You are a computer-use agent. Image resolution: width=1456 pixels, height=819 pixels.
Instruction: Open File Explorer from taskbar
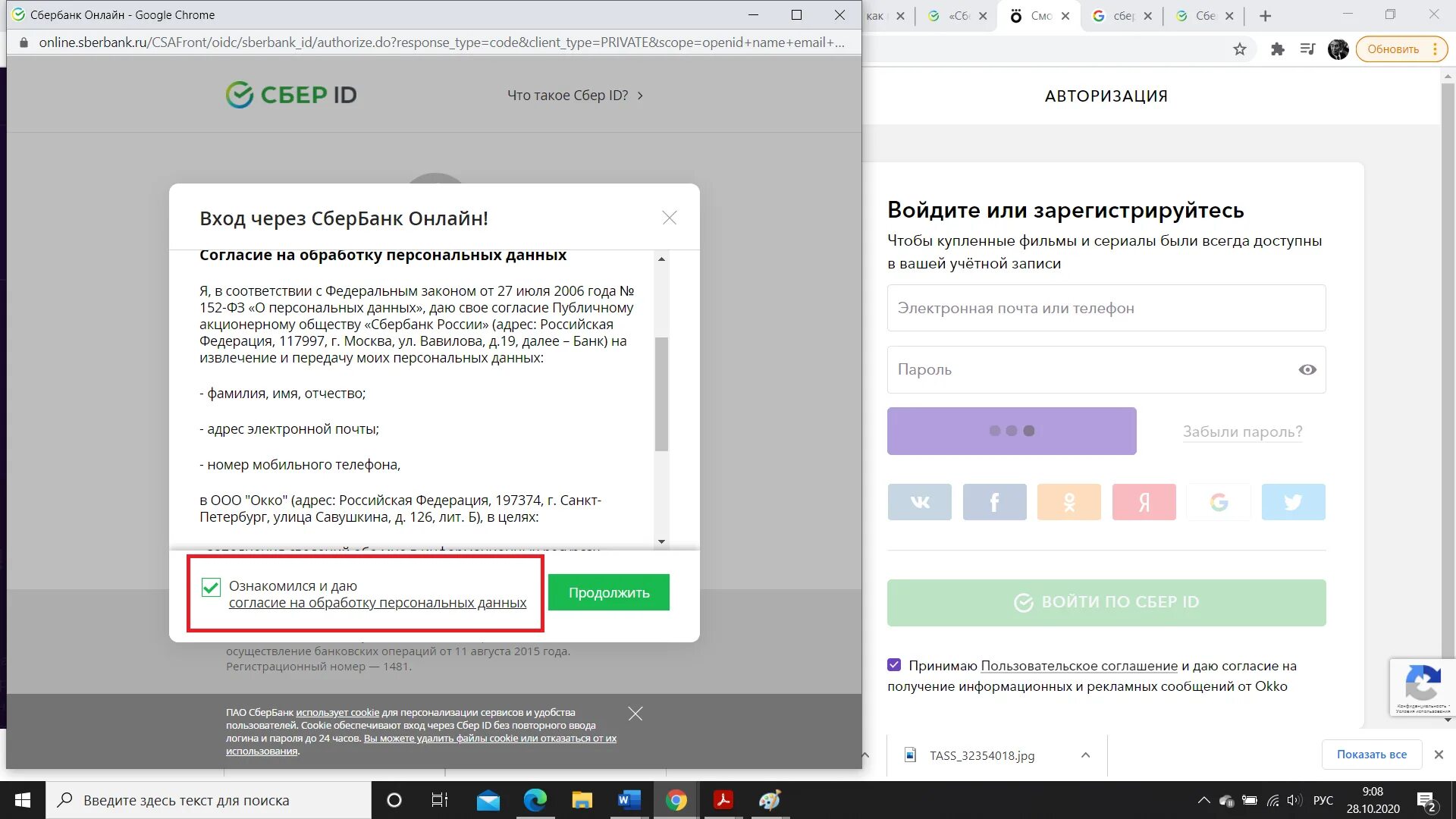pyautogui.click(x=582, y=800)
